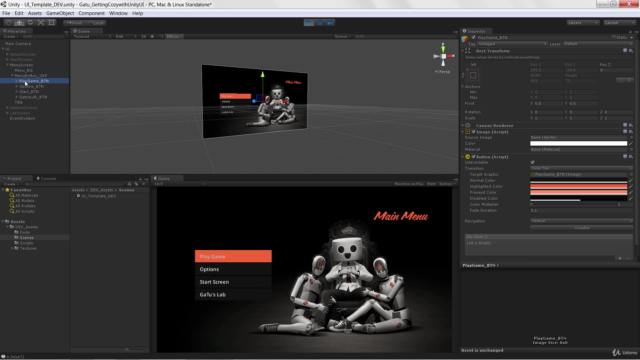Screen dimensions: 640x360
Task: Click the Visualize navigation button
Action: 581,228
